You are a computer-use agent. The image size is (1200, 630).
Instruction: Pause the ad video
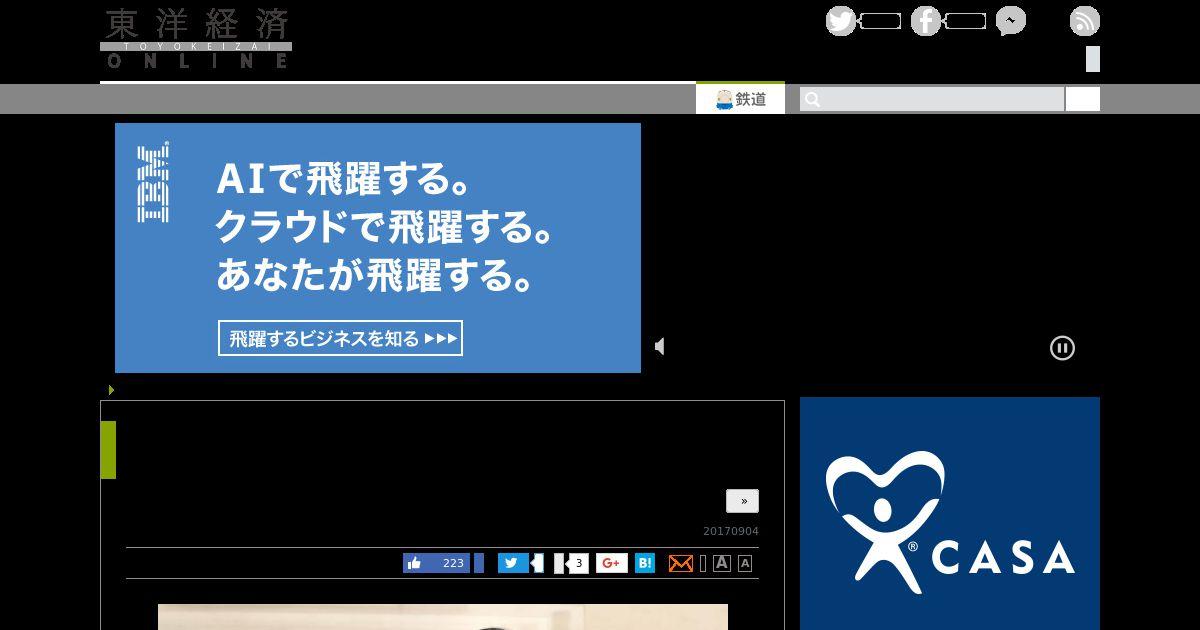coord(1062,348)
